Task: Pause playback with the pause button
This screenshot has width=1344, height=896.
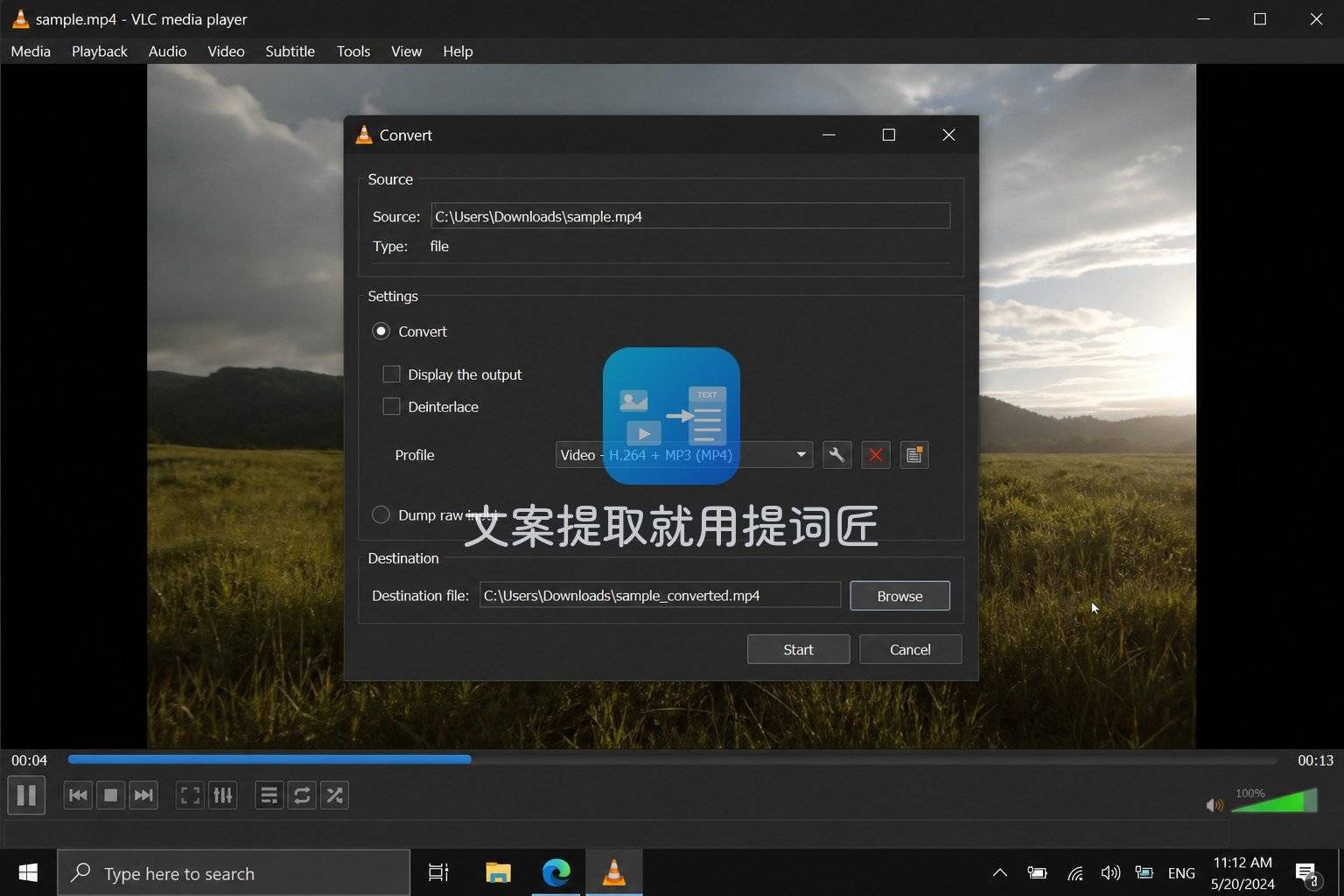Action: coord(26,795)
